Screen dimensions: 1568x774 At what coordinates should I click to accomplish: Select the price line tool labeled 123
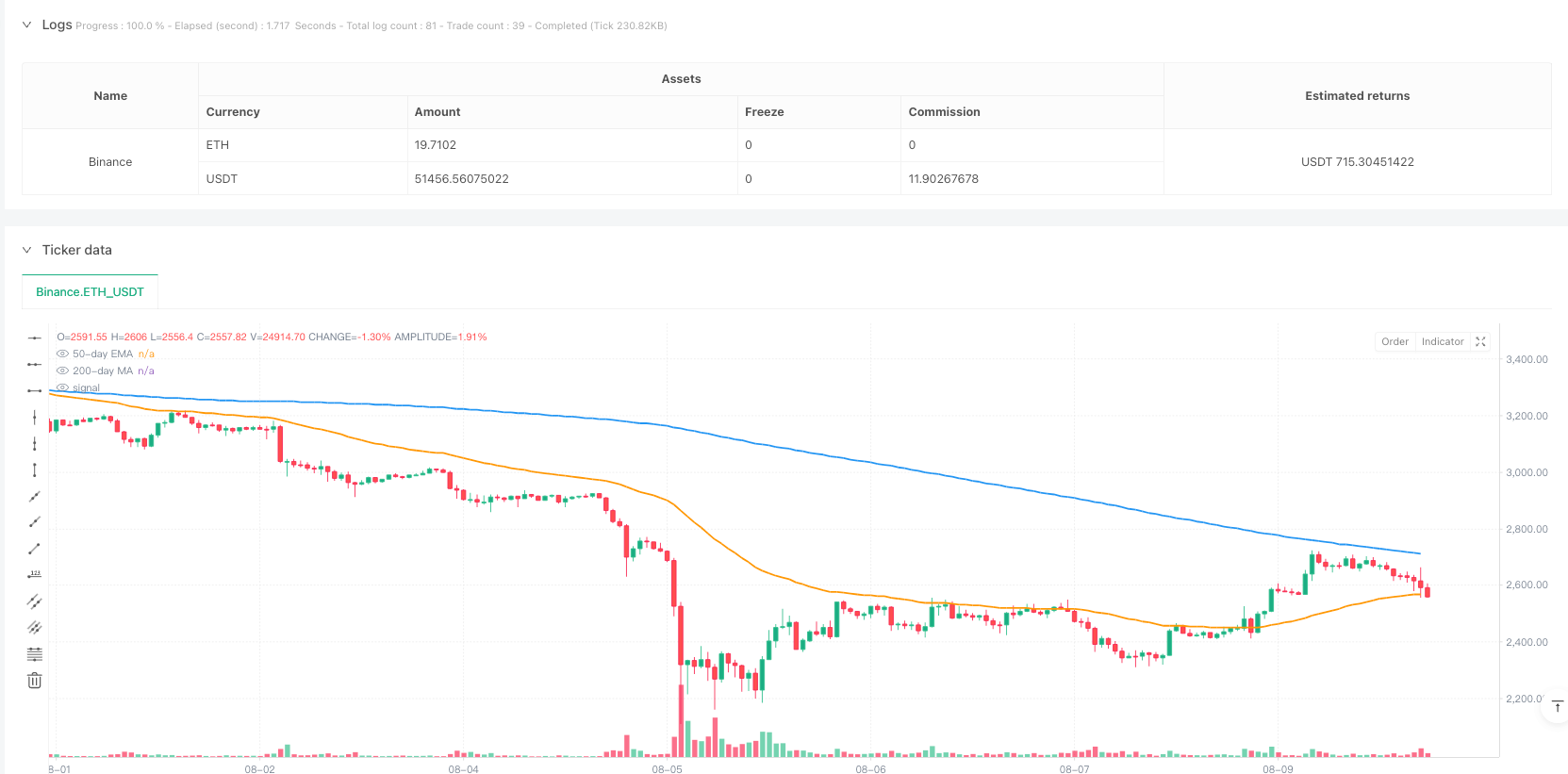point(35,574)
